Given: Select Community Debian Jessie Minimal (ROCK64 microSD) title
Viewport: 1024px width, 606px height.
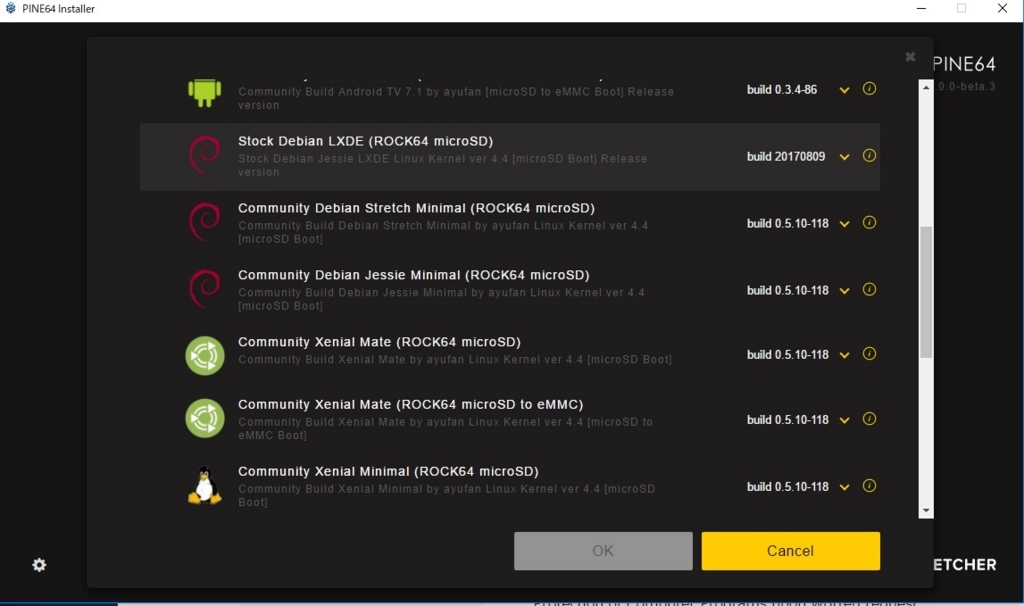Looking at the screenshot, I should click(x=413, y=275).
